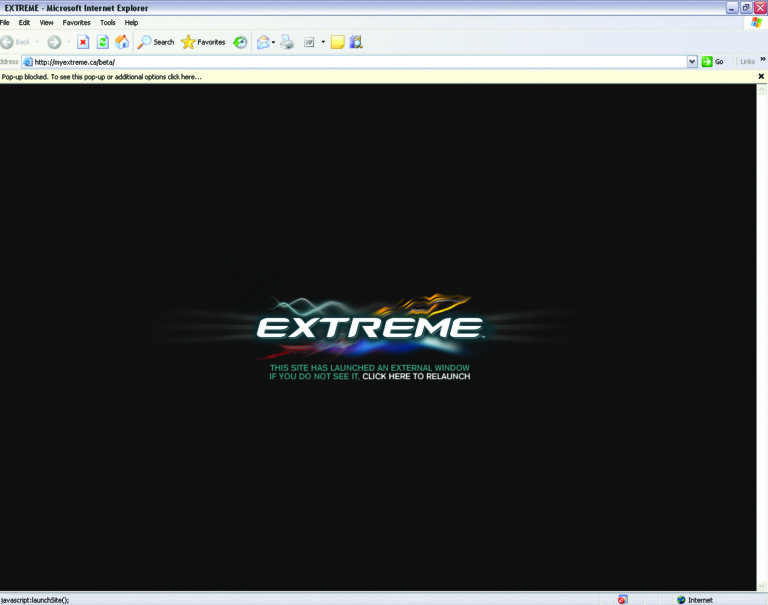Screen dimensions: 768x605
Task: Click the Research books icon
Action: [357, 42]
